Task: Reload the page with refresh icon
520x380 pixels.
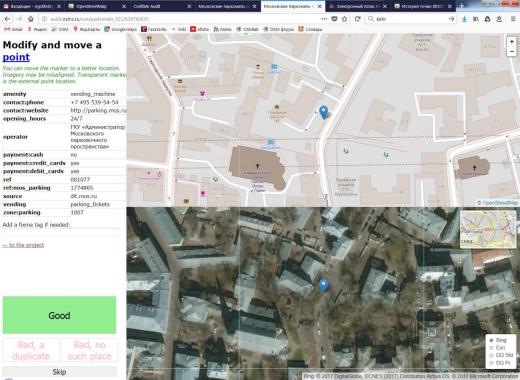Action: coord(357,19)
